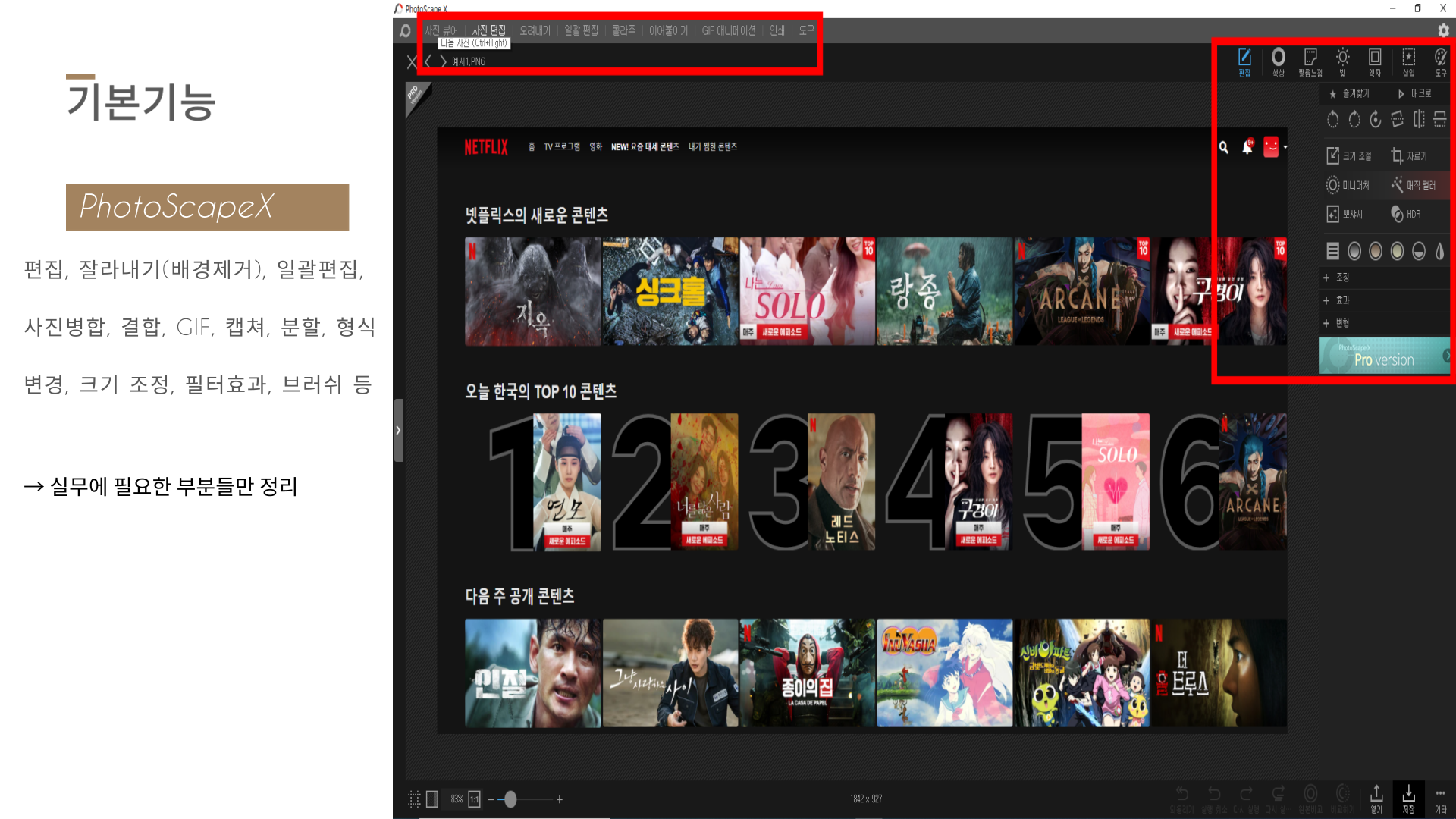Switch to GIF 애니메이션 tab
The width and height of the screenshot is (1456, 819).
[x=728, y=30]
